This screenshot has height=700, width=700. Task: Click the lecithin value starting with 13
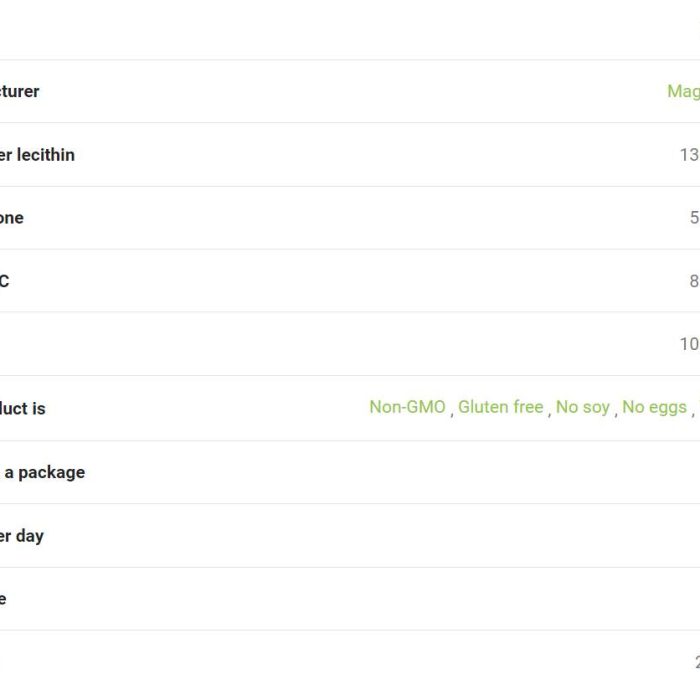[x=690, y=155]
